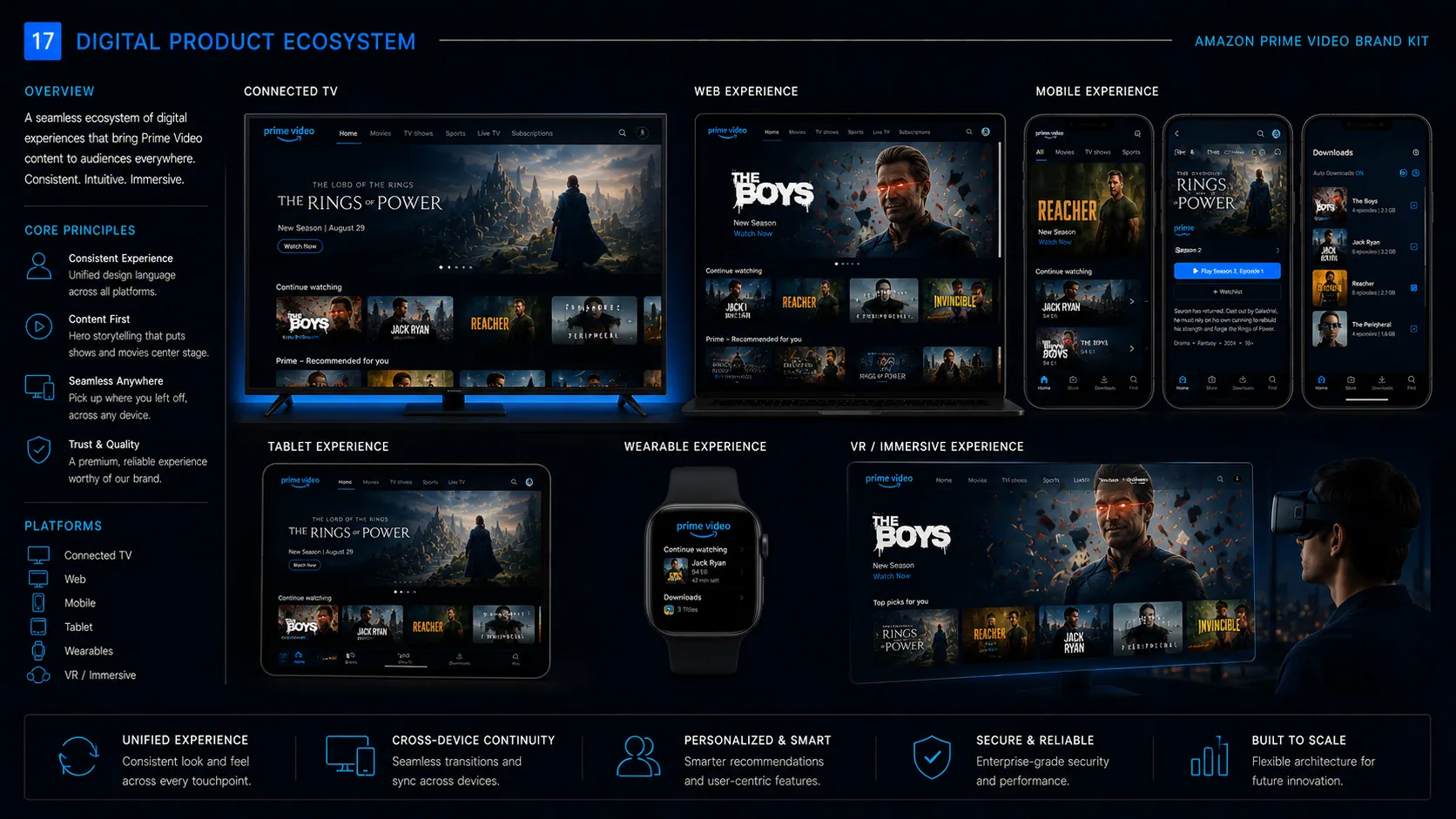The height and width of the screenshot is (819, 1456).
Task: Click the search icon on the tablet screen
Action: pyautogui.click(x=514, y=482)
